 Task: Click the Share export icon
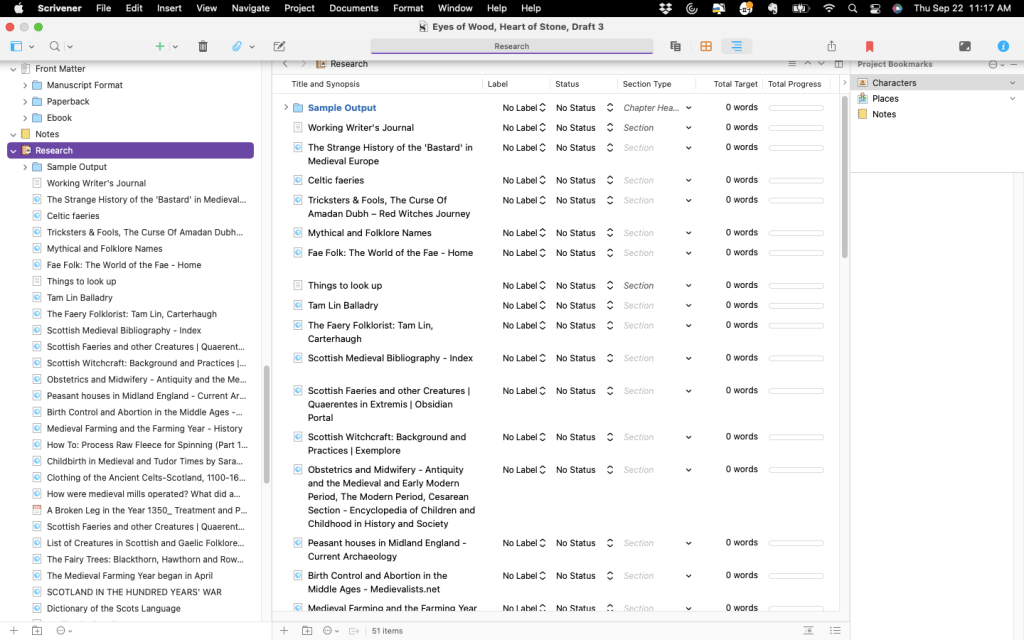832,46
